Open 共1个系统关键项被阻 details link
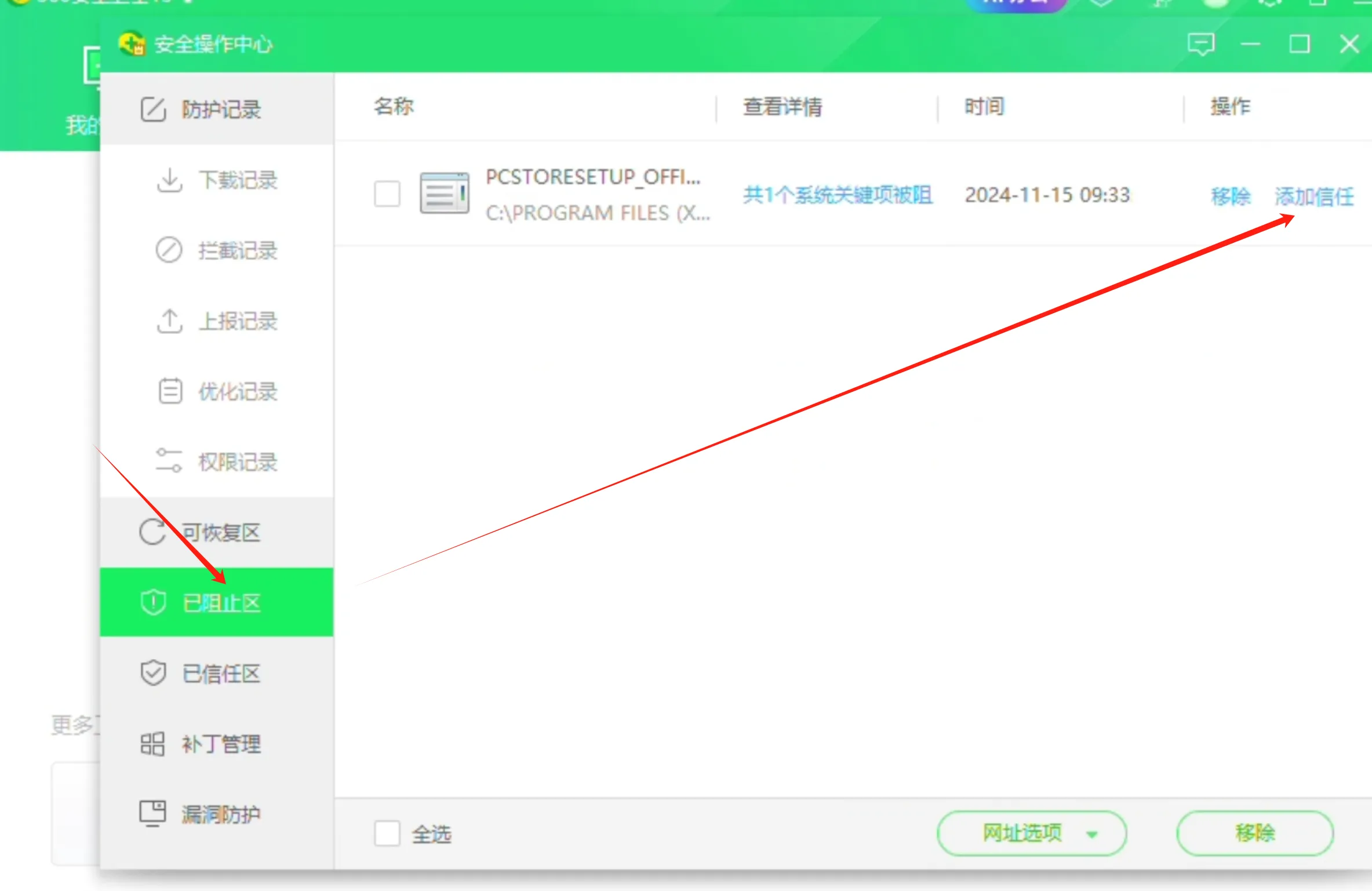The width and height of the screenshot is (1372, 891). [838, 195]
